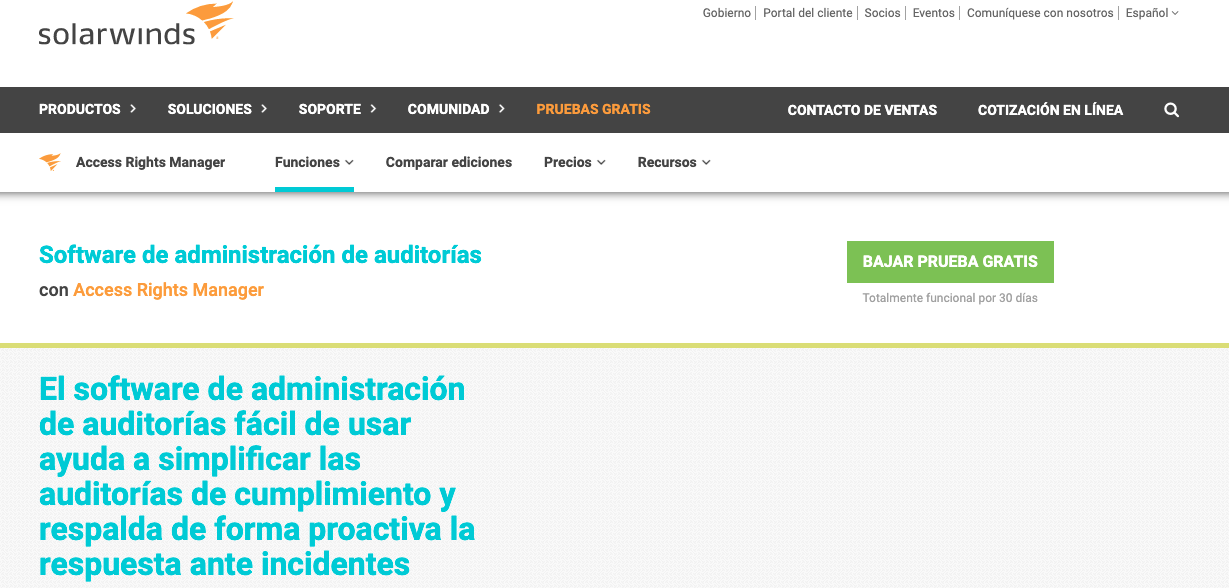Select PRUEBAS GRATIS in the navigation
1229x588 pixels.
tap(593, 109)
